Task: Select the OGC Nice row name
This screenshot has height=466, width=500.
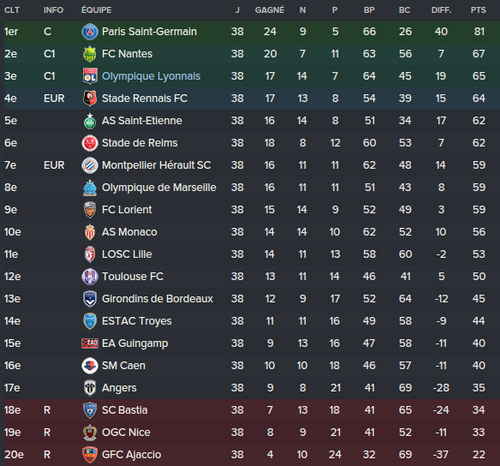Action: (x=126, y=432)
